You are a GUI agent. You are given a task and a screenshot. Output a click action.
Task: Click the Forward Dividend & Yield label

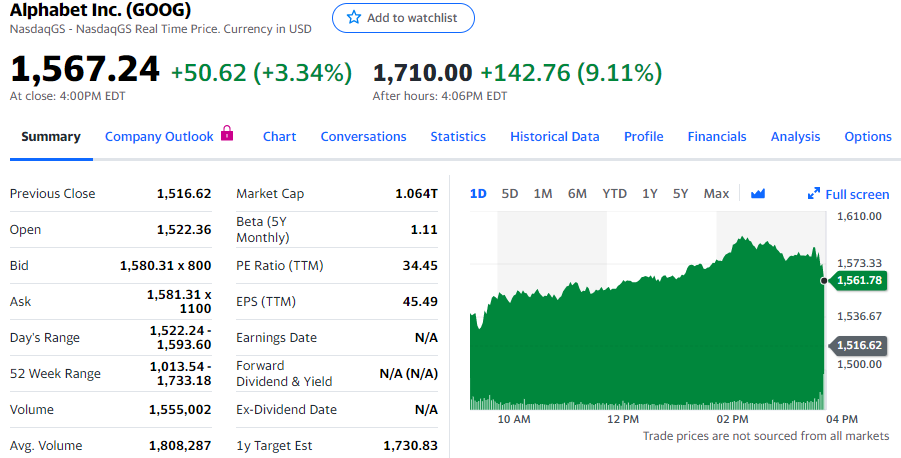(x=284, y=374)
